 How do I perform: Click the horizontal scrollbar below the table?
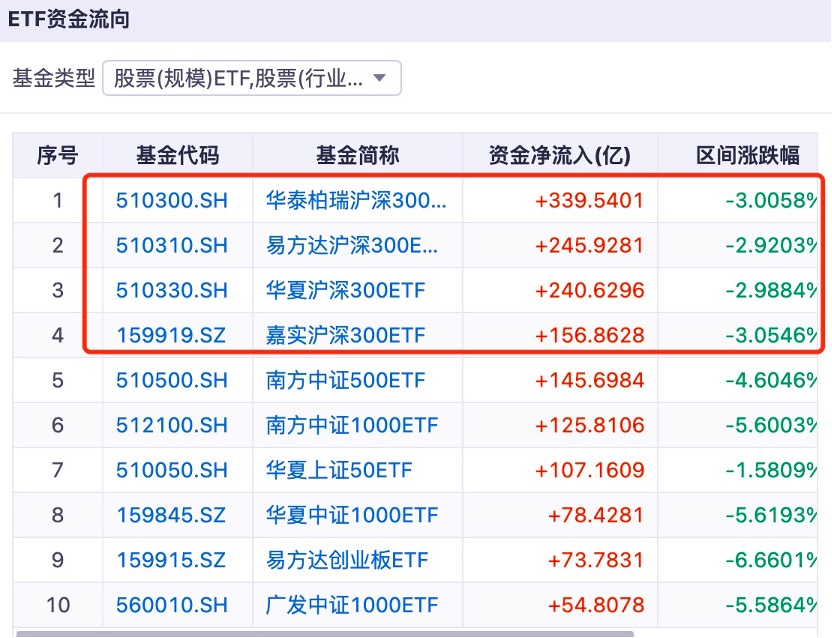coord(325,634)
